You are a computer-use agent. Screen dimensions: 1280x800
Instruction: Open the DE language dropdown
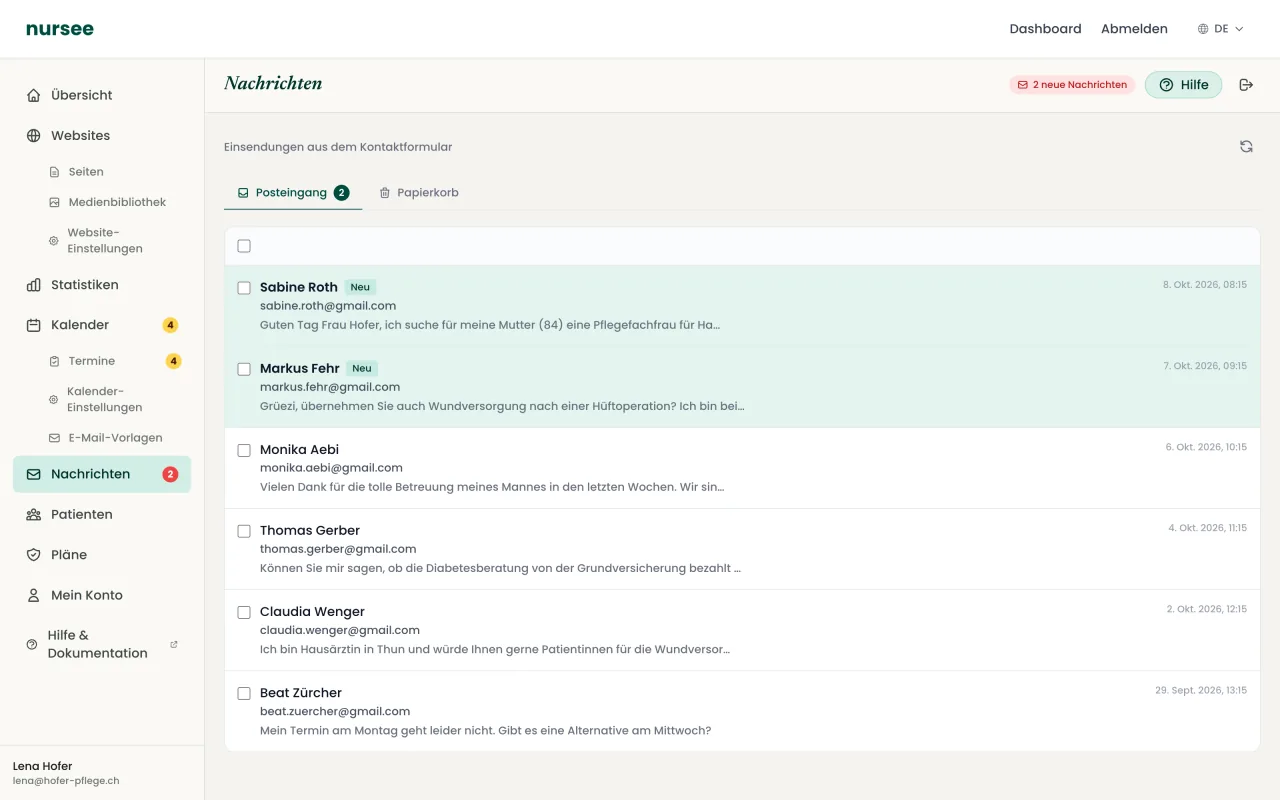point(1221,29)
